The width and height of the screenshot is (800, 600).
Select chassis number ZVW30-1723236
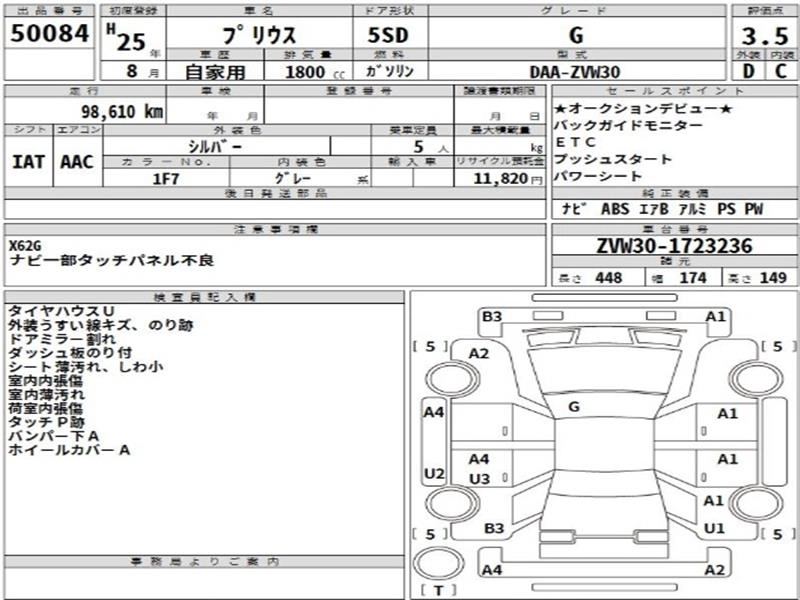pyautogui.click(x=674, y=246)
